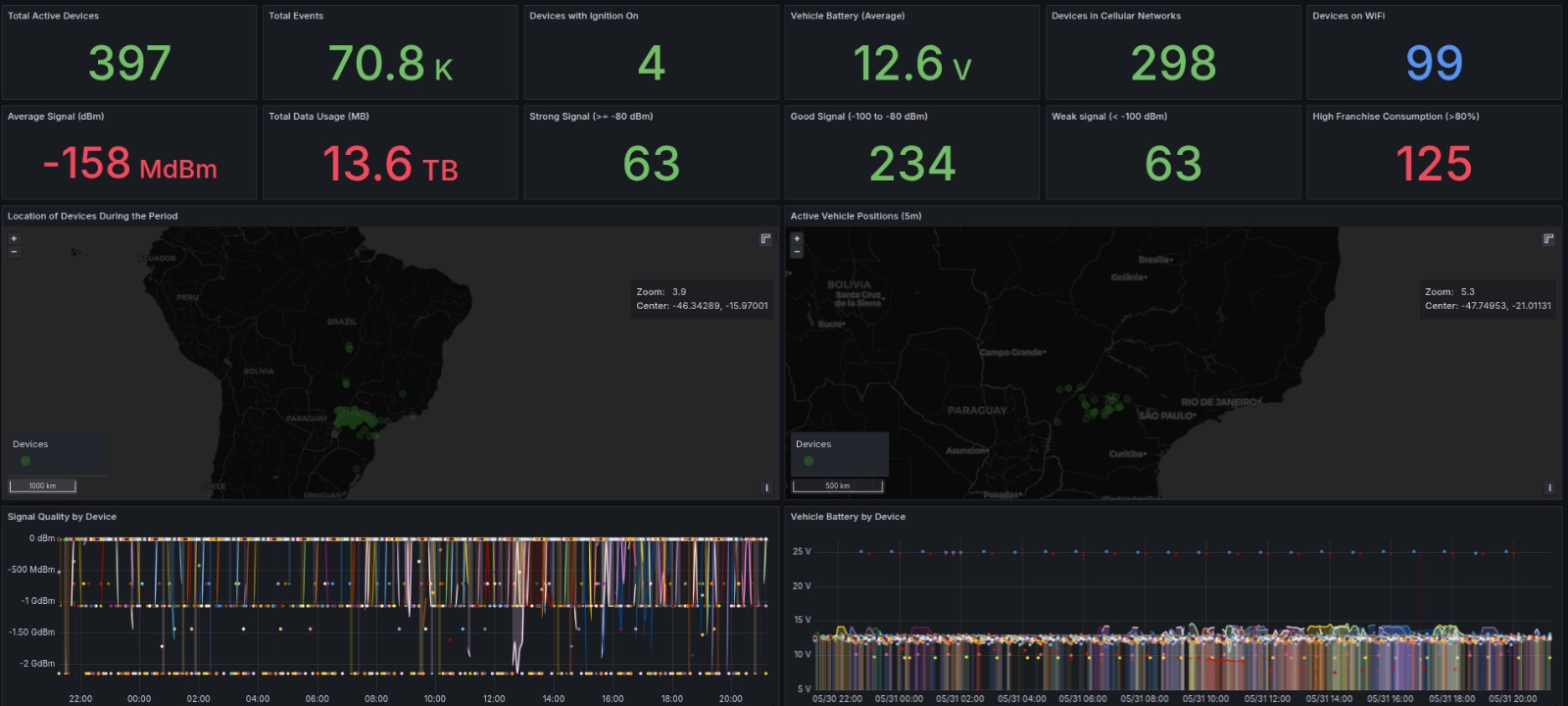Zoom out on the Active Vehicle Positions map
The image size is (1568, 706).
[797, 252]
